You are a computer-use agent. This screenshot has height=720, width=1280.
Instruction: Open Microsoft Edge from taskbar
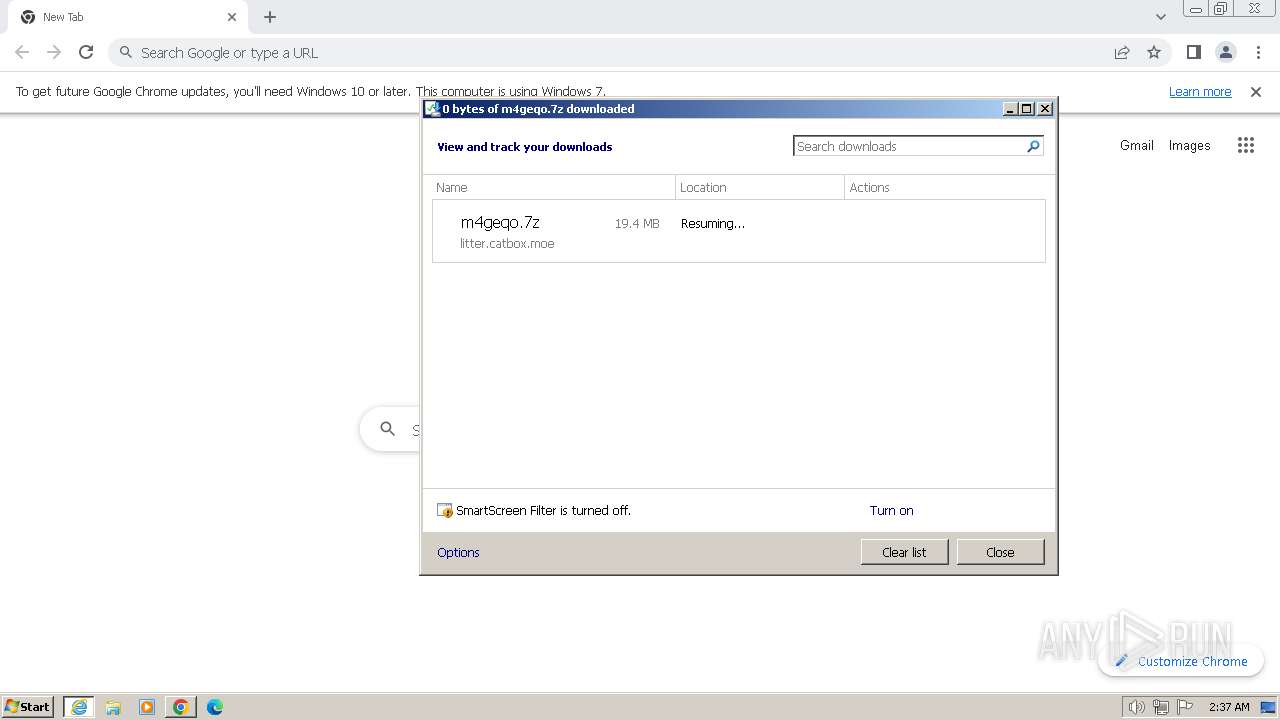[x=215, y=707]
